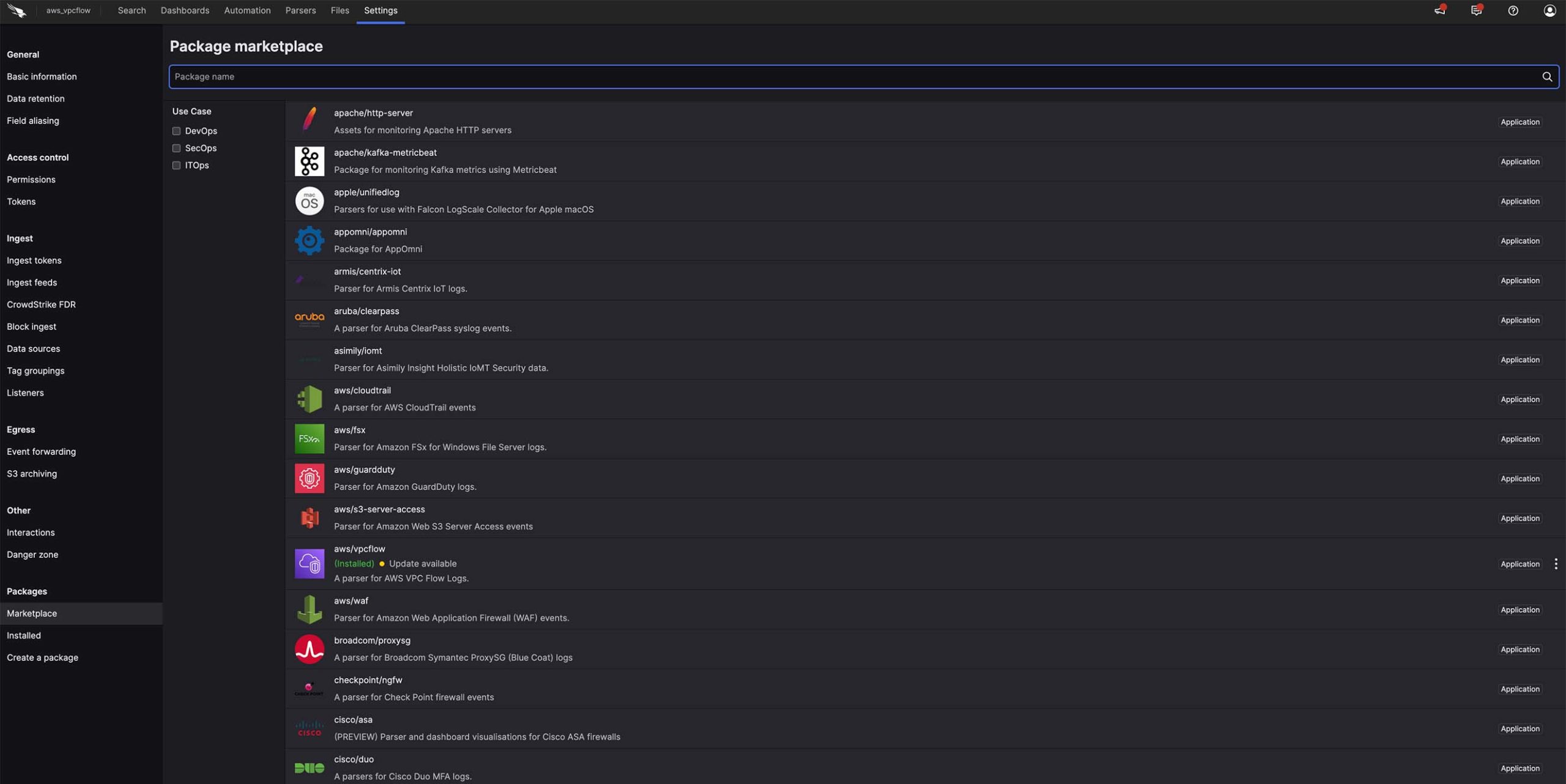1566x784 pixels.
Task: Open CrowdStrike FDR settings
Action: [41, 305]
